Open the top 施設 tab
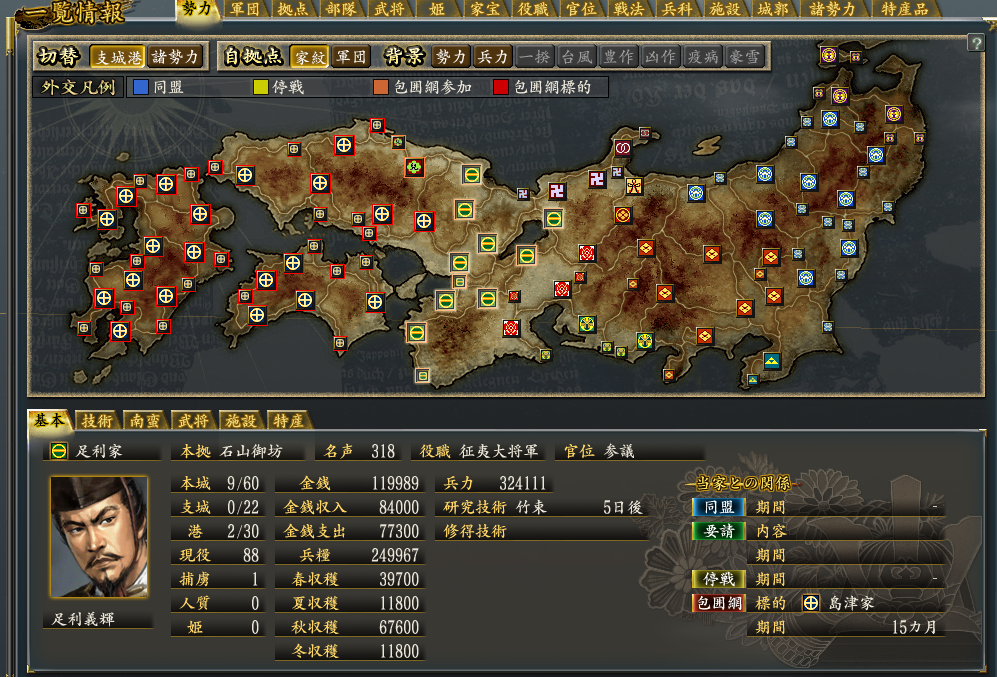 pyautogui.click(x=725, y=9)
